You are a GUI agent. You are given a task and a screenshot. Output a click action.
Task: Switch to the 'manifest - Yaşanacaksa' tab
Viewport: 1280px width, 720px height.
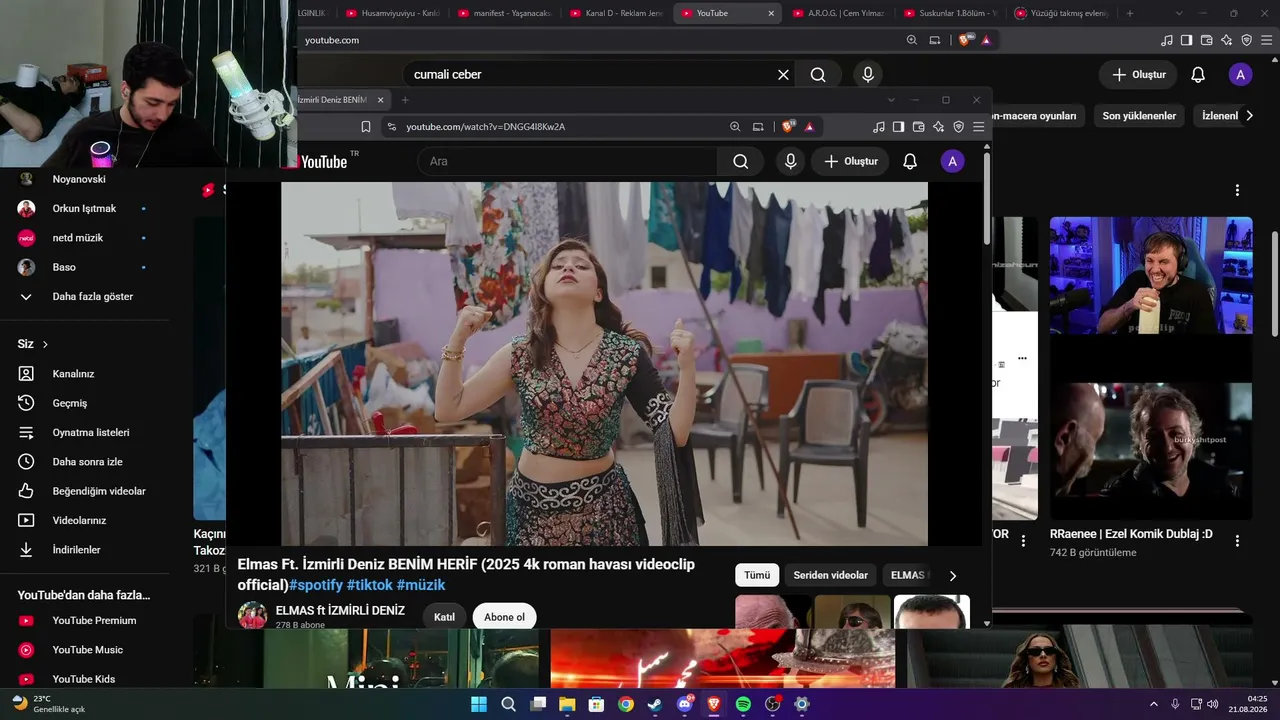coord(504,13)
